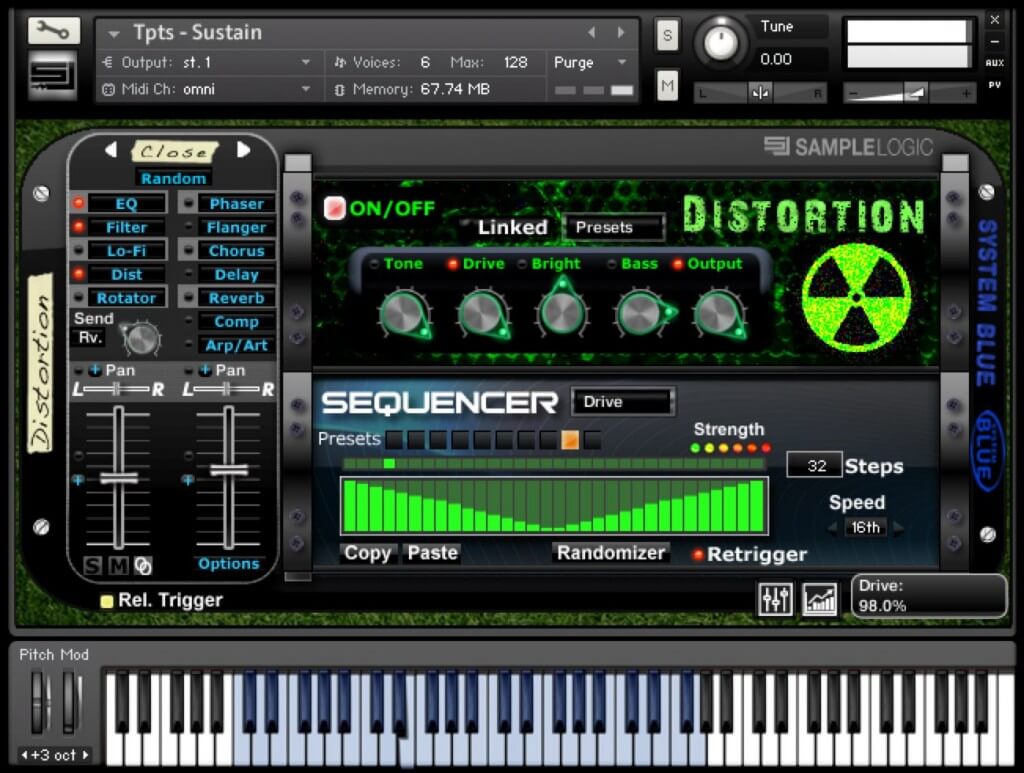The image size is (1024, 773).
Task: Open the Phaser effect page
Action: (236, 204)
